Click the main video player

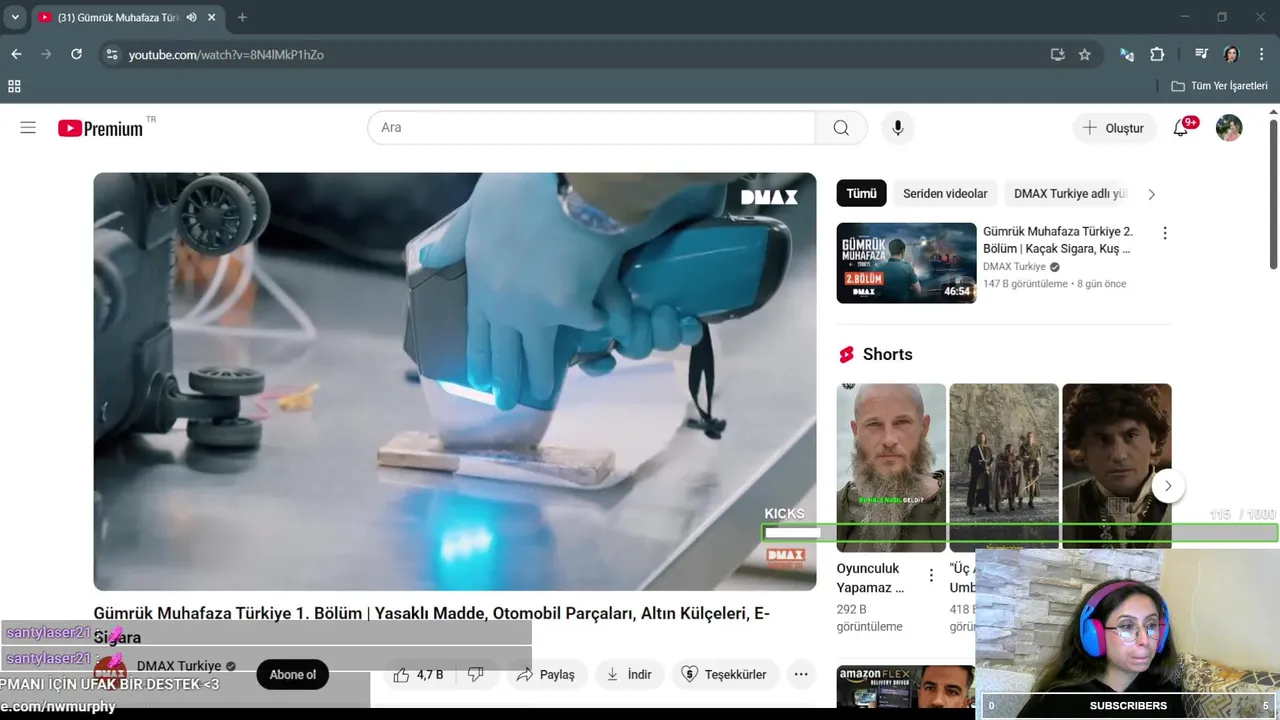coord(455,381)
